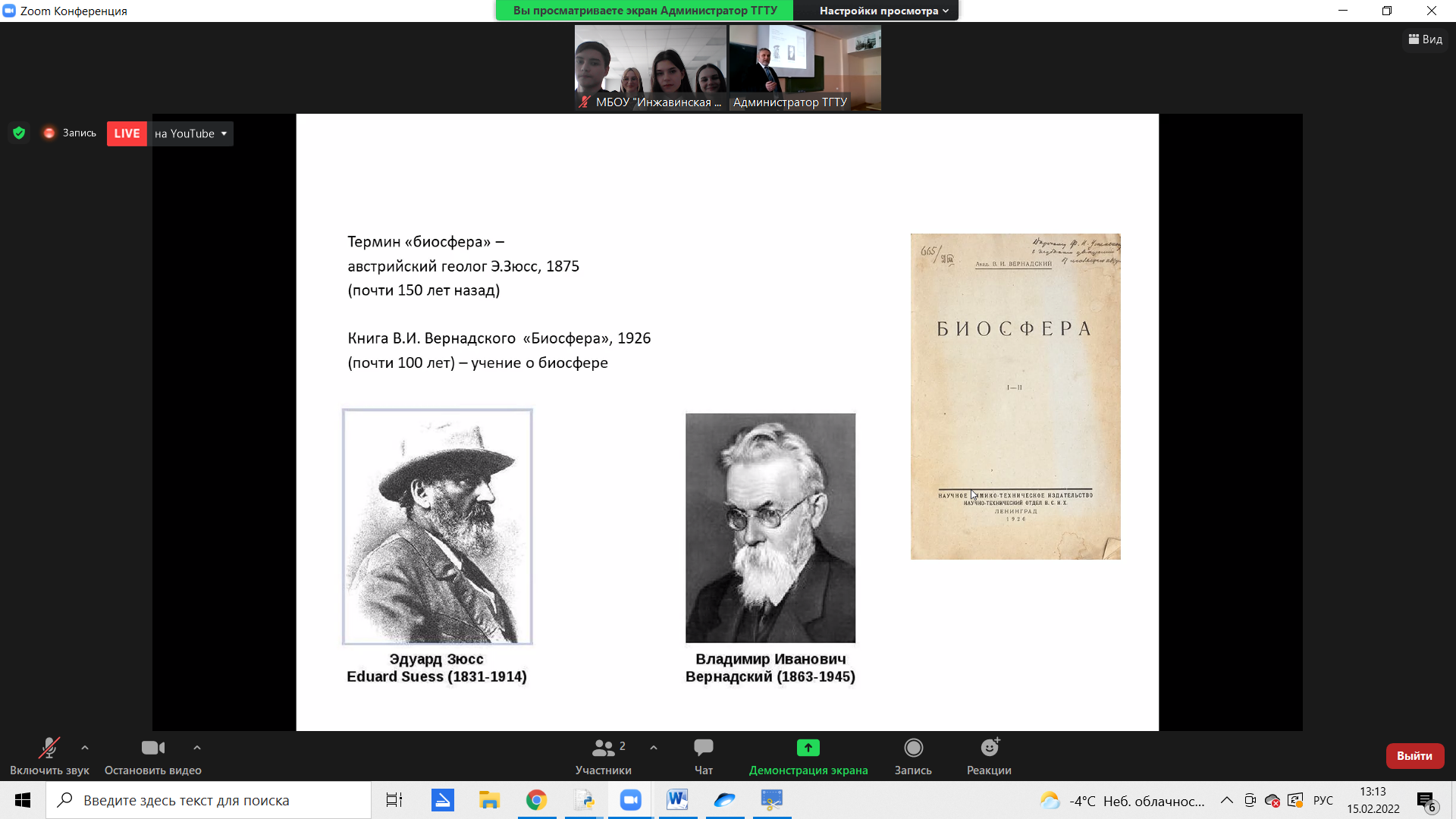Open File Explorer from the taskbar
1456x819 pixels.
pyautogui.click(x=489, y=800)
